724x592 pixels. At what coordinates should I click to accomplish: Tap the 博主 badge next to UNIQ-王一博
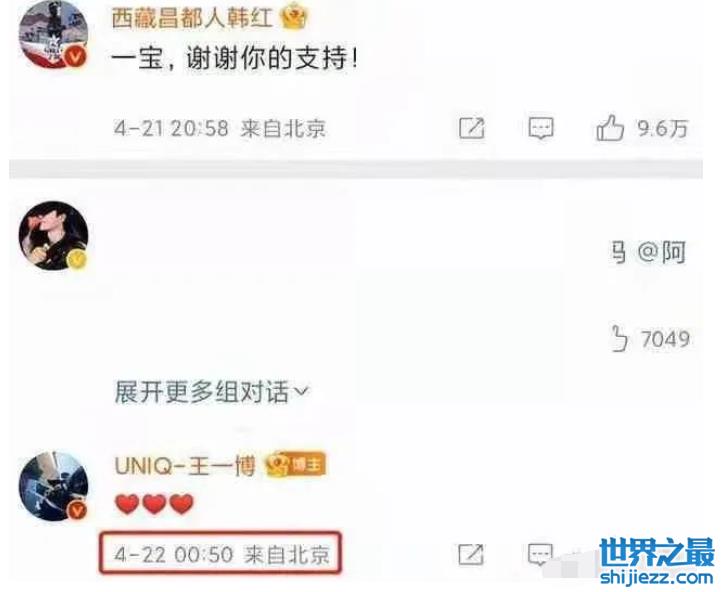[x=296, y=465]
